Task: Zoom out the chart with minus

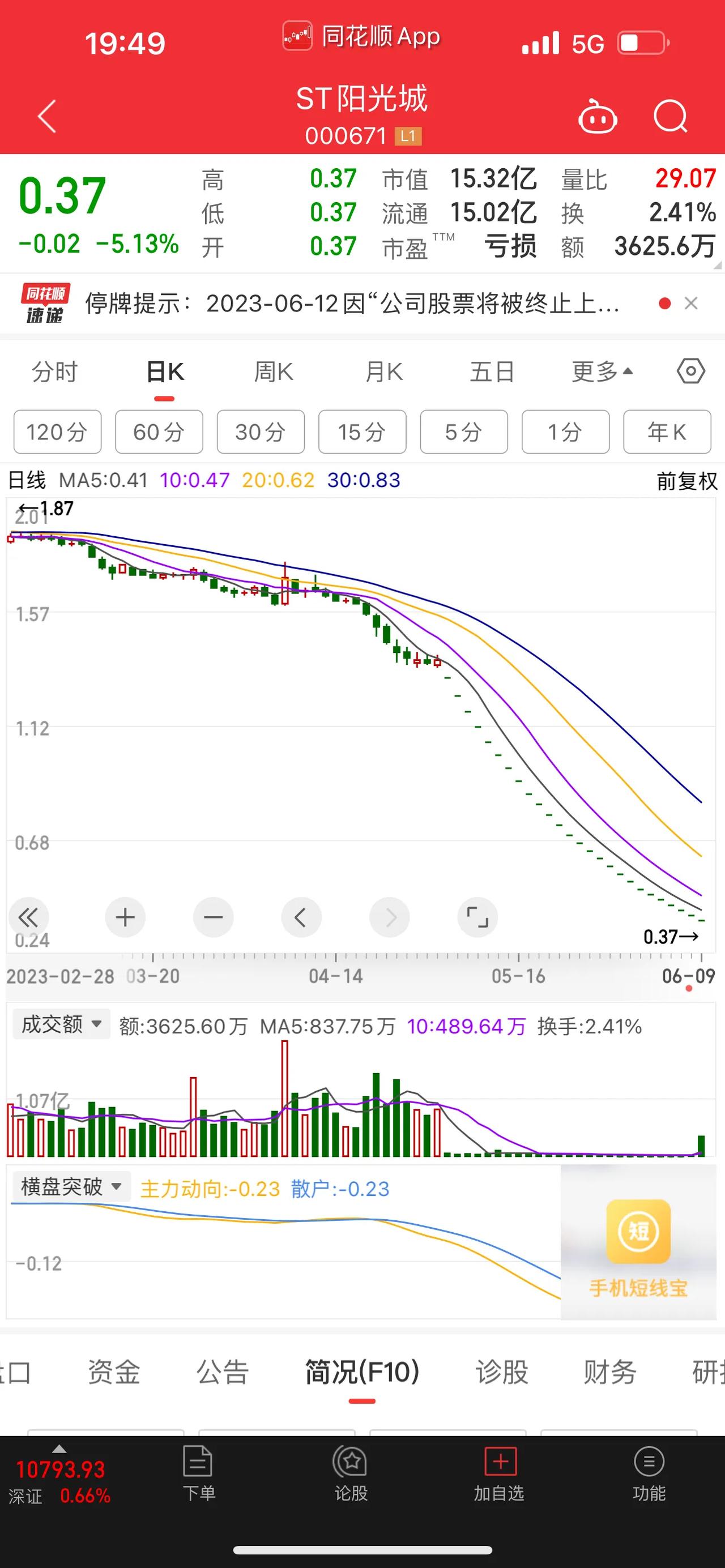Action: click(x=213, y=917)
